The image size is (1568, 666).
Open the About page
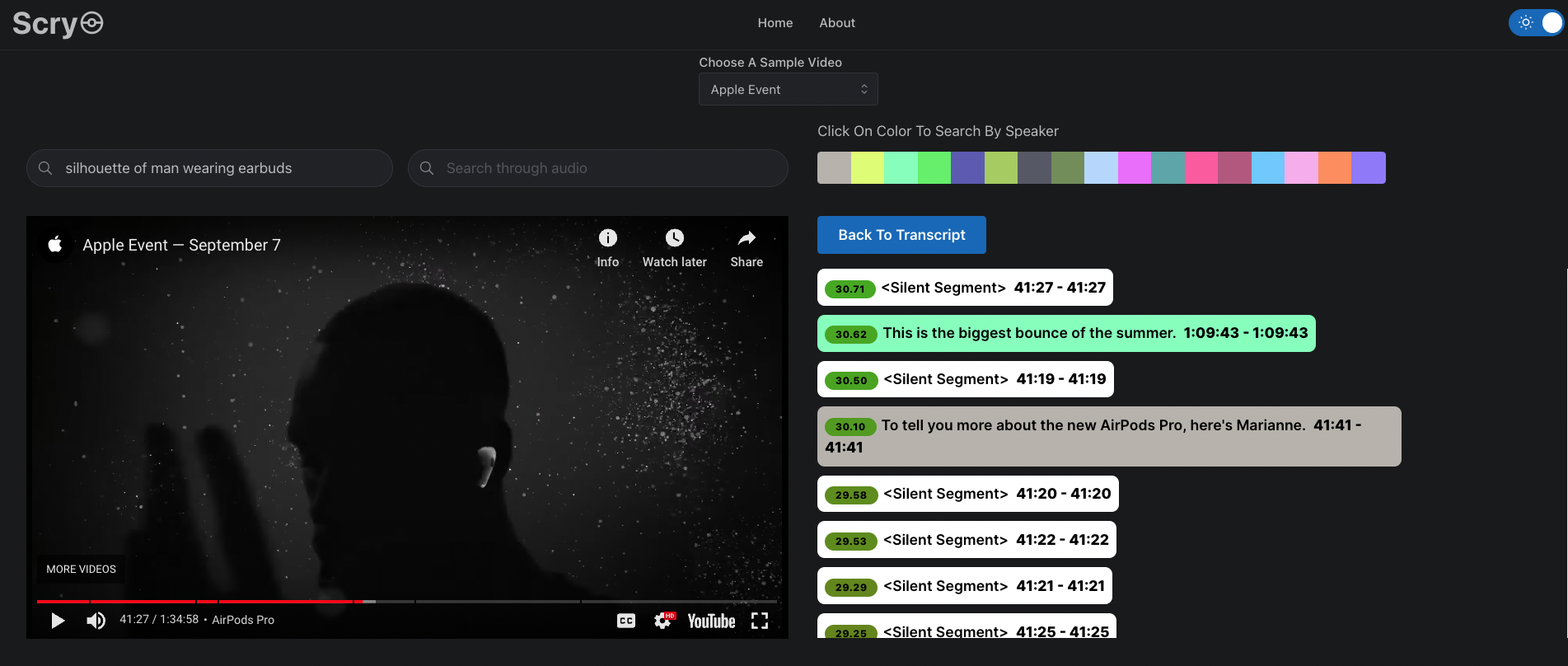[x=837, y=23]
